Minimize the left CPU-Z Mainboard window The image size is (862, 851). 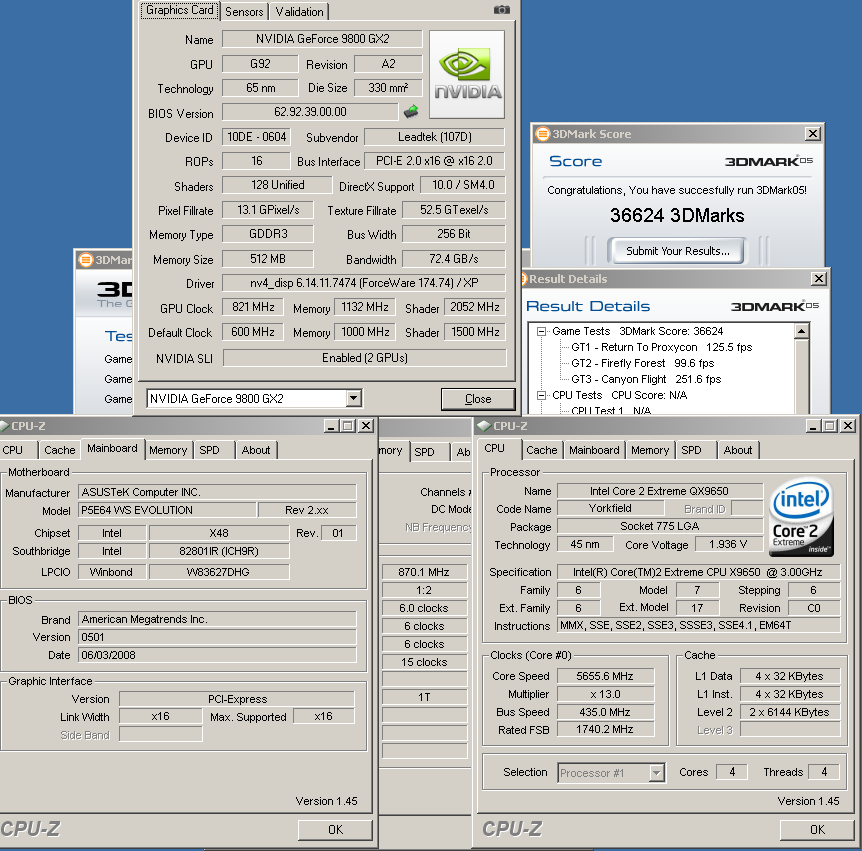331,426
